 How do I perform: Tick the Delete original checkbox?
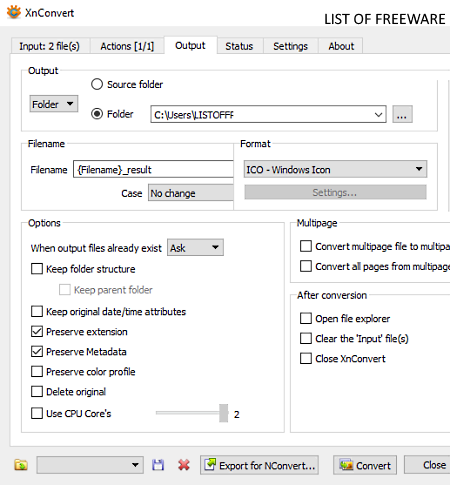37,391
